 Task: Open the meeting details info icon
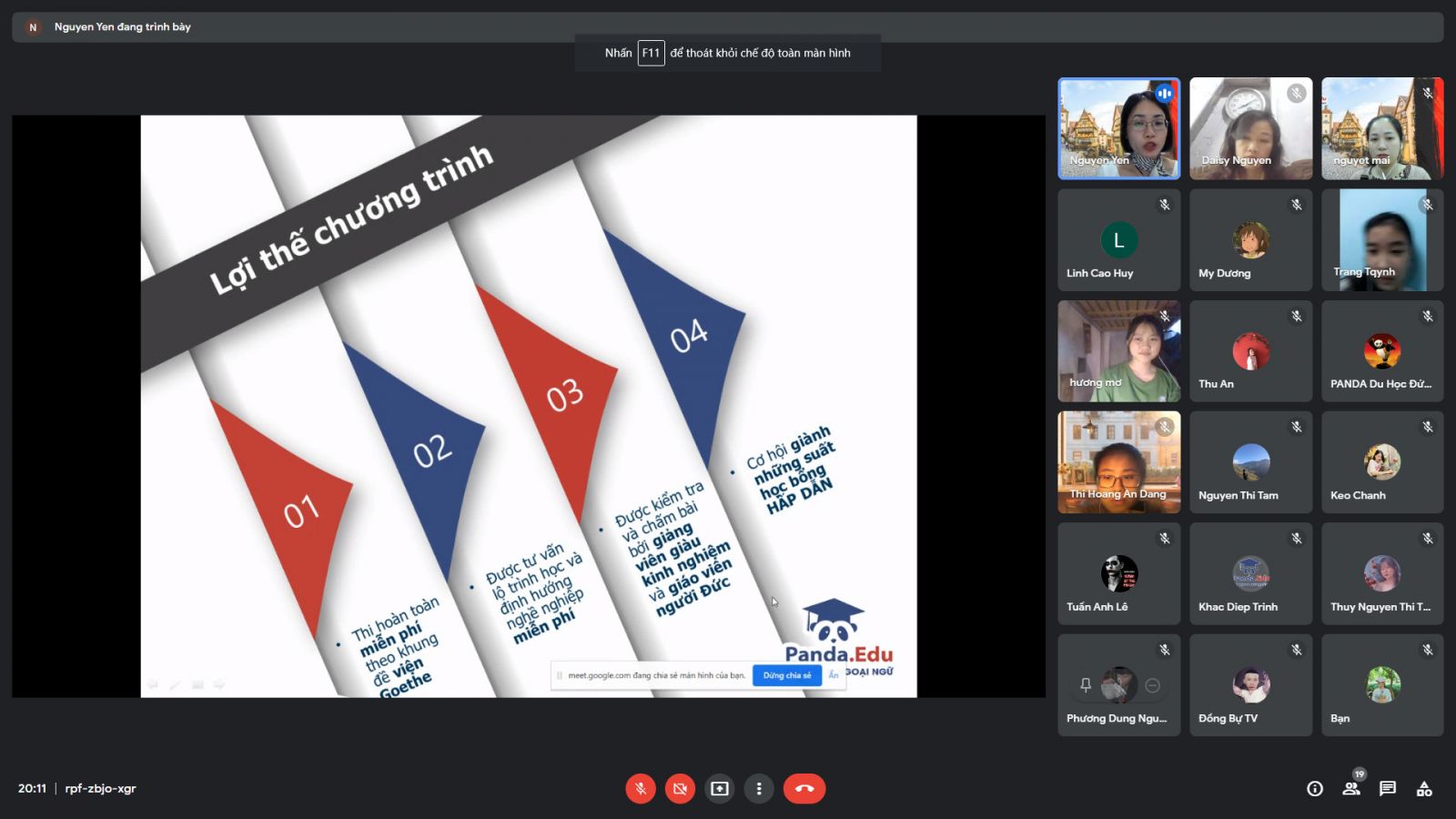[x=1315, y=789]
